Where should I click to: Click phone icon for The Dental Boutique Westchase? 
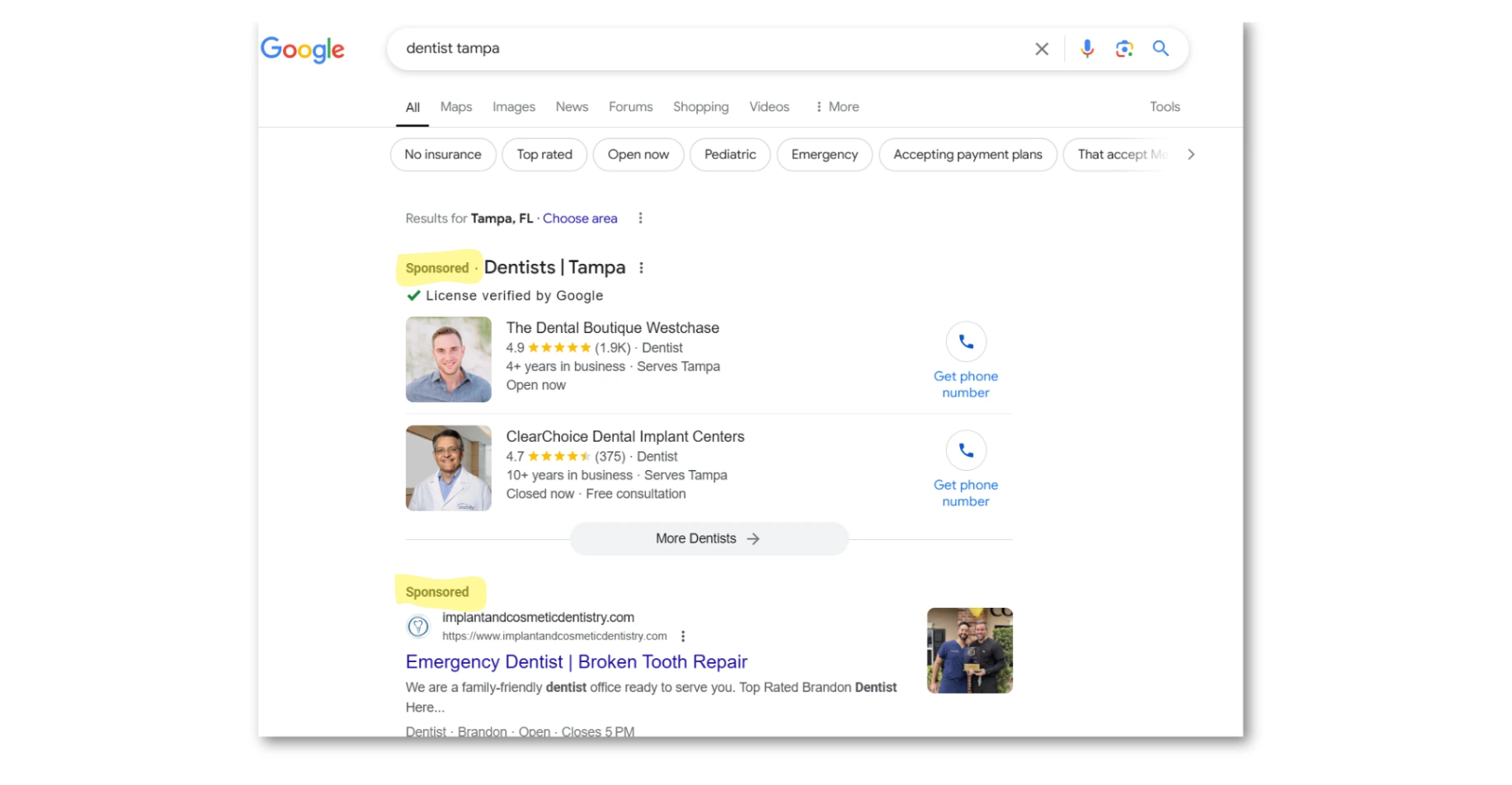(x=966, y=342)
